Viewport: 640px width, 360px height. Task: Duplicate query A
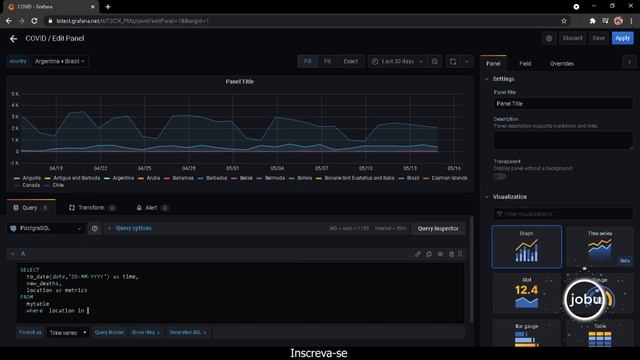tap(429, 254)
